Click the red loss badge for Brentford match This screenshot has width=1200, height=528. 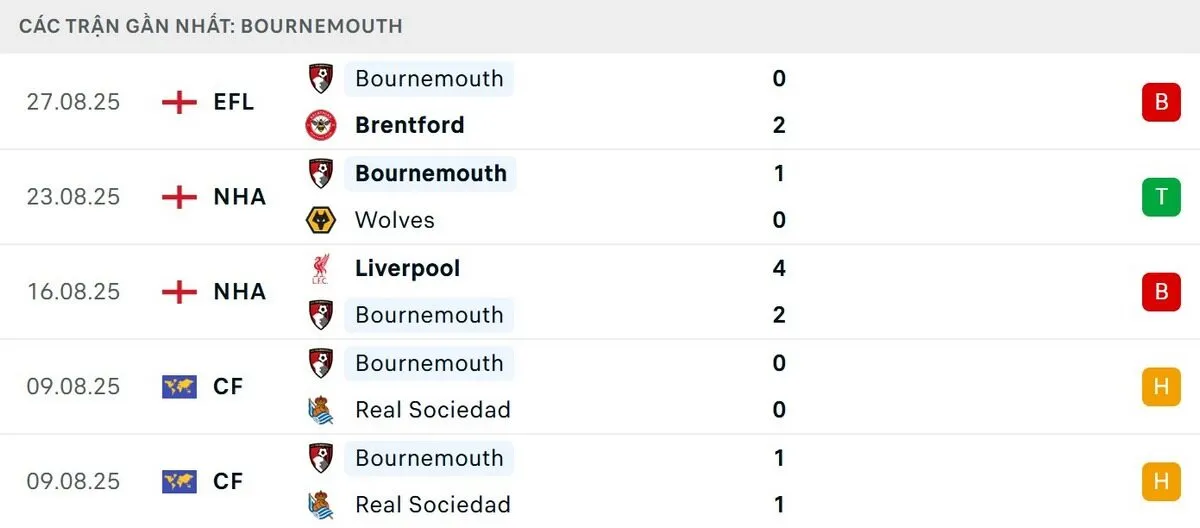coord(1161,102)
